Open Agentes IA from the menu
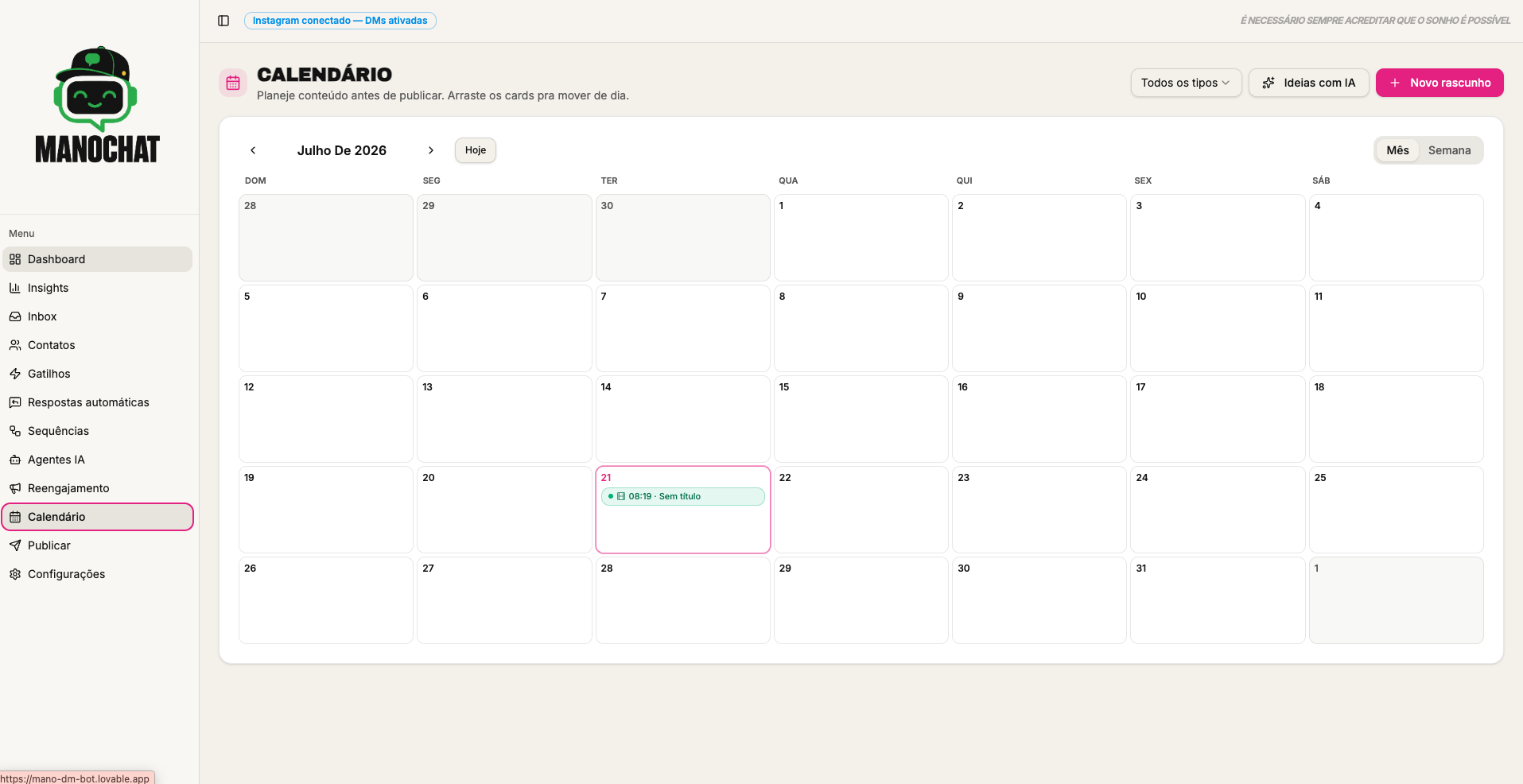Screen dimensions: 1523x784 [97, 460]
